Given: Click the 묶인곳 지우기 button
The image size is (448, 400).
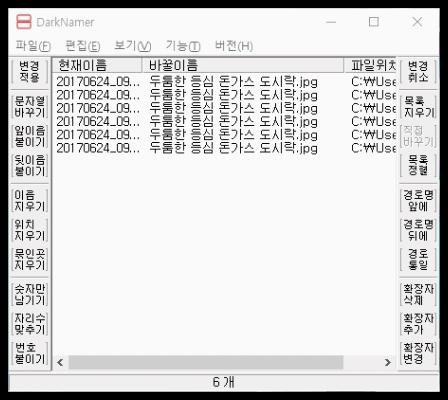Looking at the screenshot, I should [x=30, y=259].
